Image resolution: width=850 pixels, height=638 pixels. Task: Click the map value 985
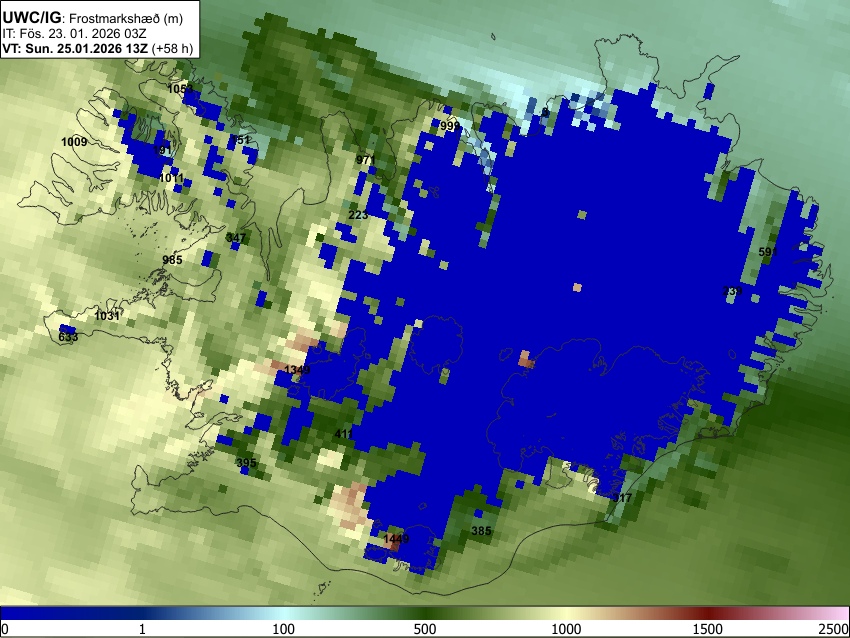[172, 260]
